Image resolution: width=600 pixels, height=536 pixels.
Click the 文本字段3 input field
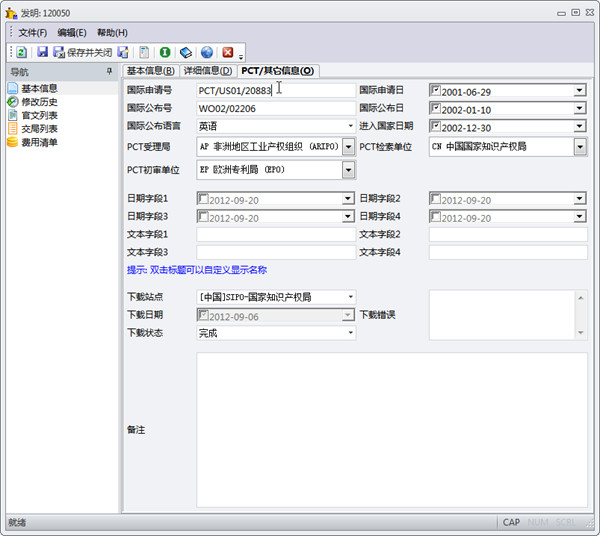(x=276, y=252)
